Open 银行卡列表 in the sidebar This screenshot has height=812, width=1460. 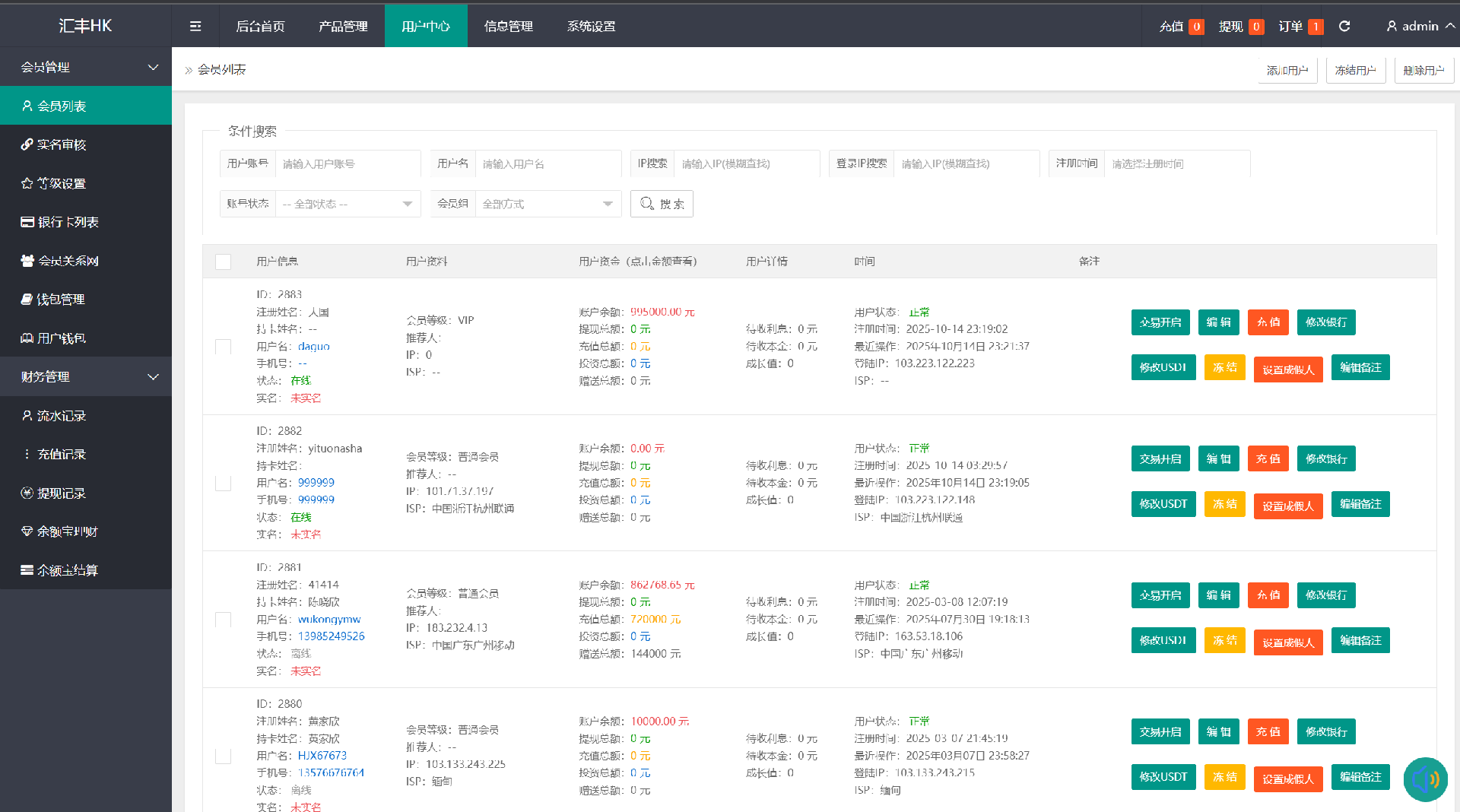[x=68, y=222]
